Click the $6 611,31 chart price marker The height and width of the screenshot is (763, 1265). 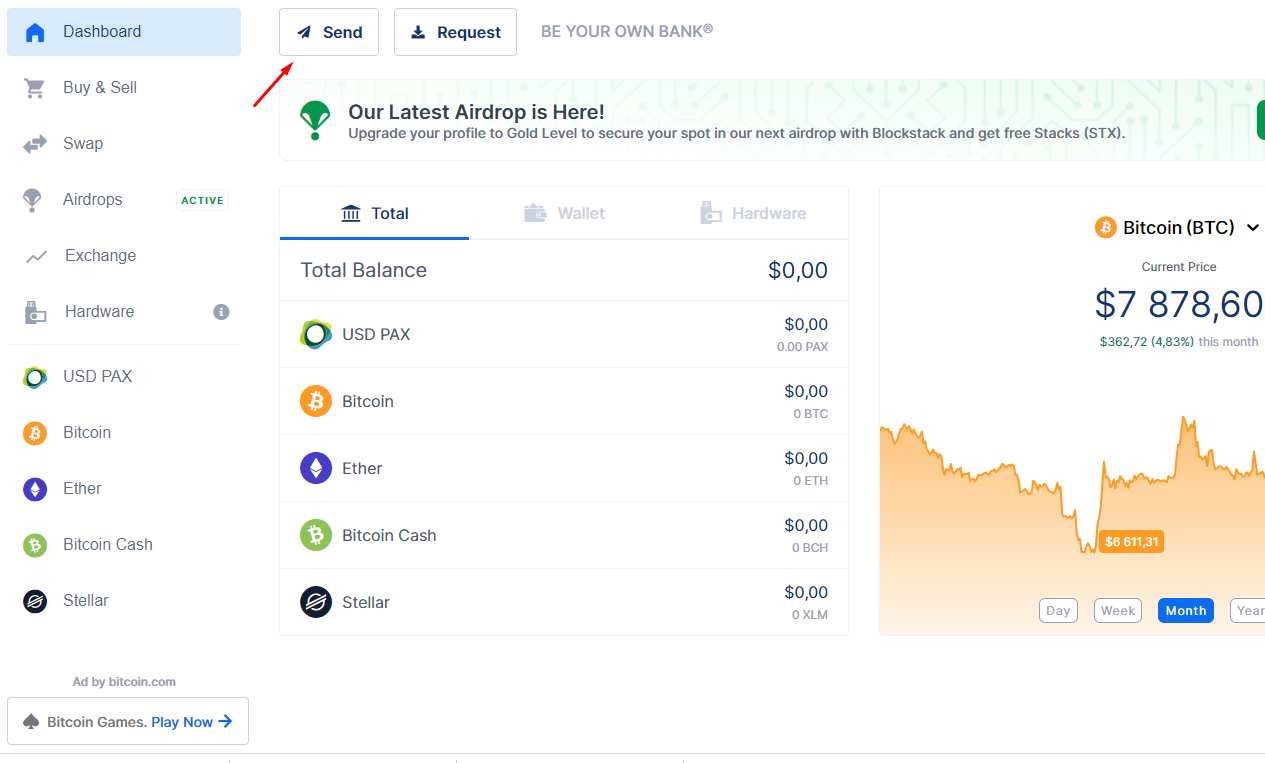tap(1132, 542)
